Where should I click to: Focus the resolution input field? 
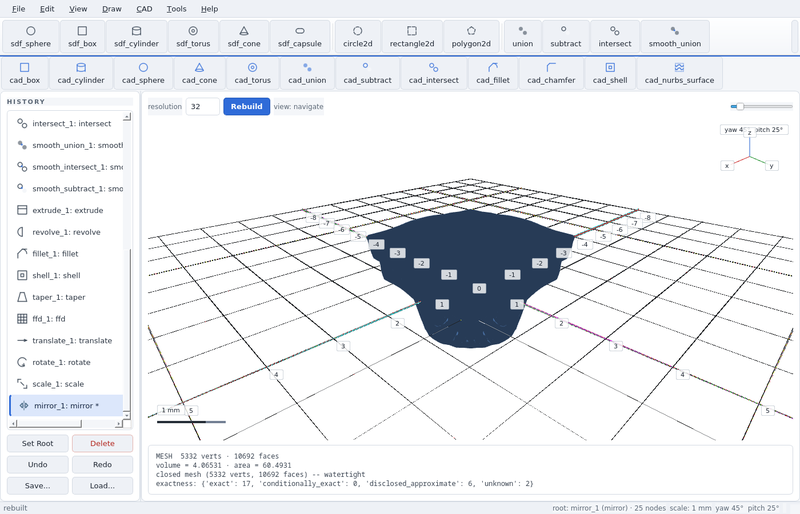tap(203, 106)
